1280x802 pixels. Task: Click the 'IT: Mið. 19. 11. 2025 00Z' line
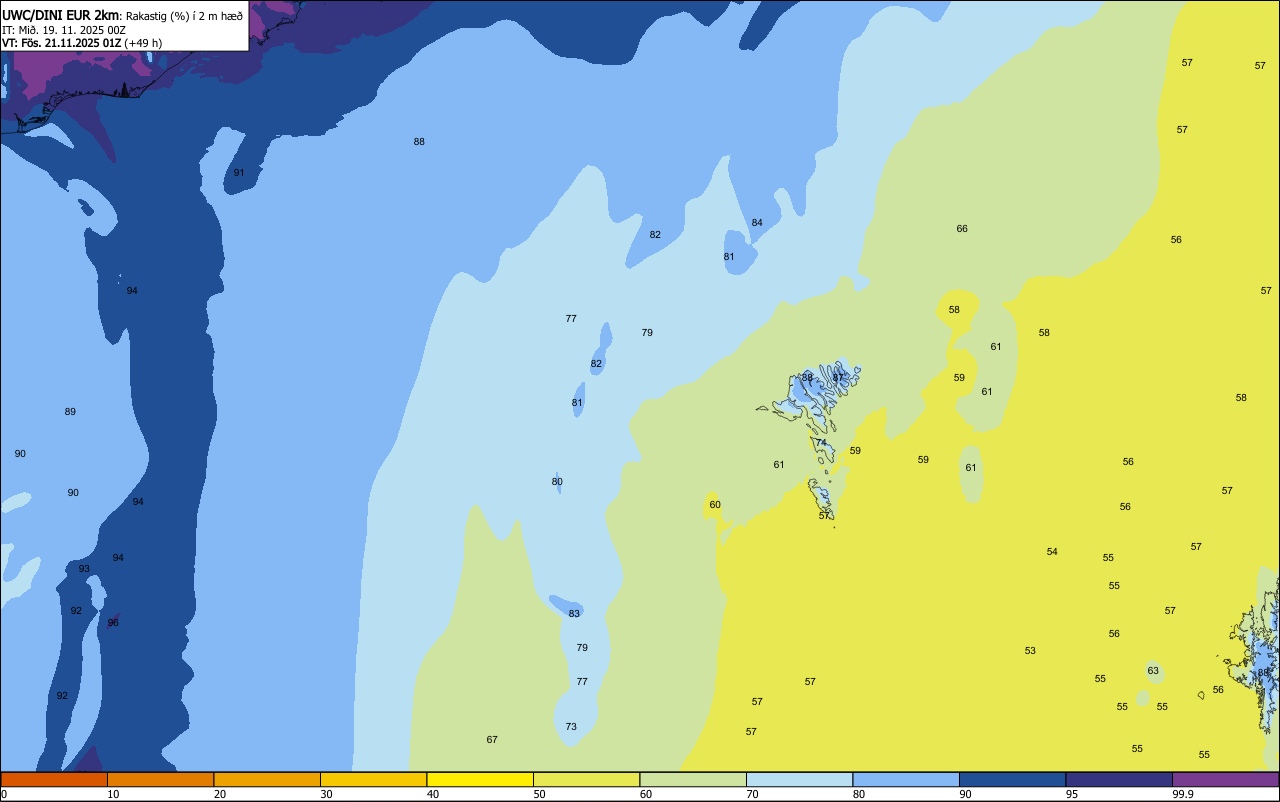click(x=63, y=30)
